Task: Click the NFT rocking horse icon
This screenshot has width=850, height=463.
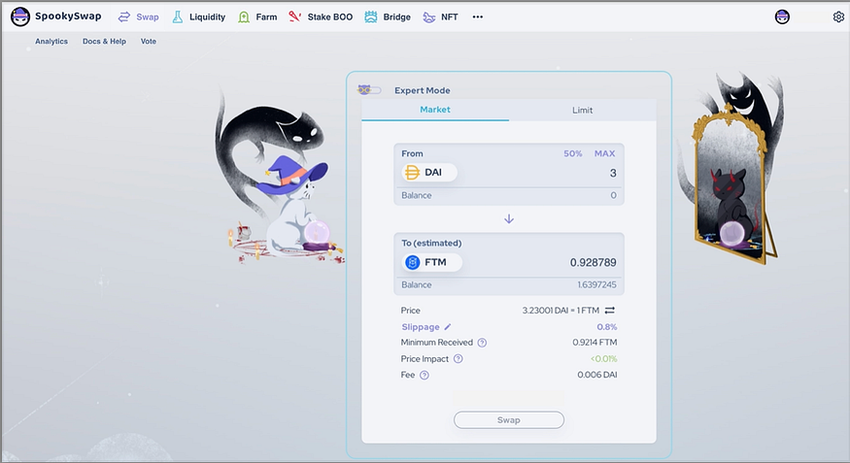Action: coord(429,17)
